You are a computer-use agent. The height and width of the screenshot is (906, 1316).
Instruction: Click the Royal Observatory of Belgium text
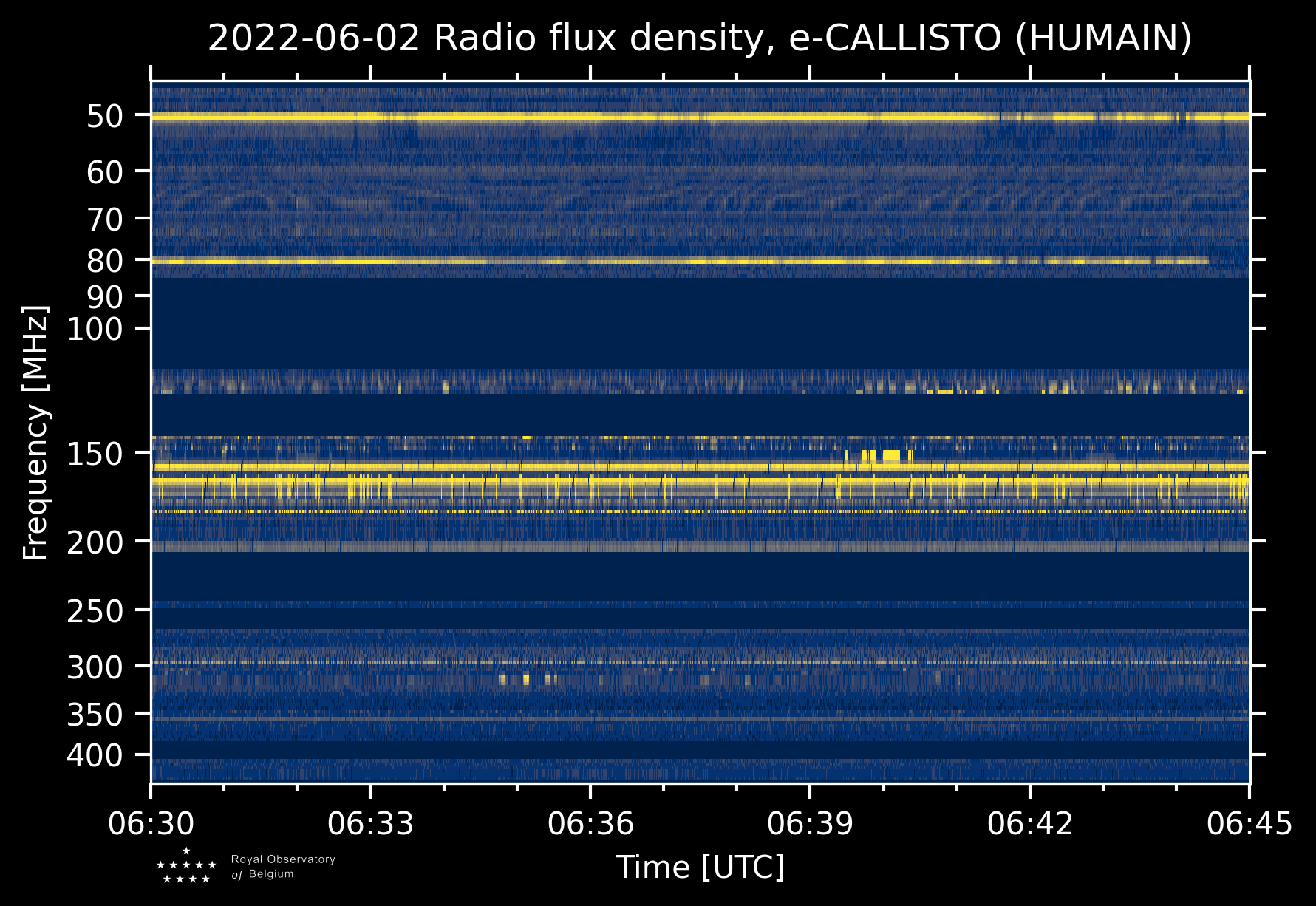click(x=282, y=867)
